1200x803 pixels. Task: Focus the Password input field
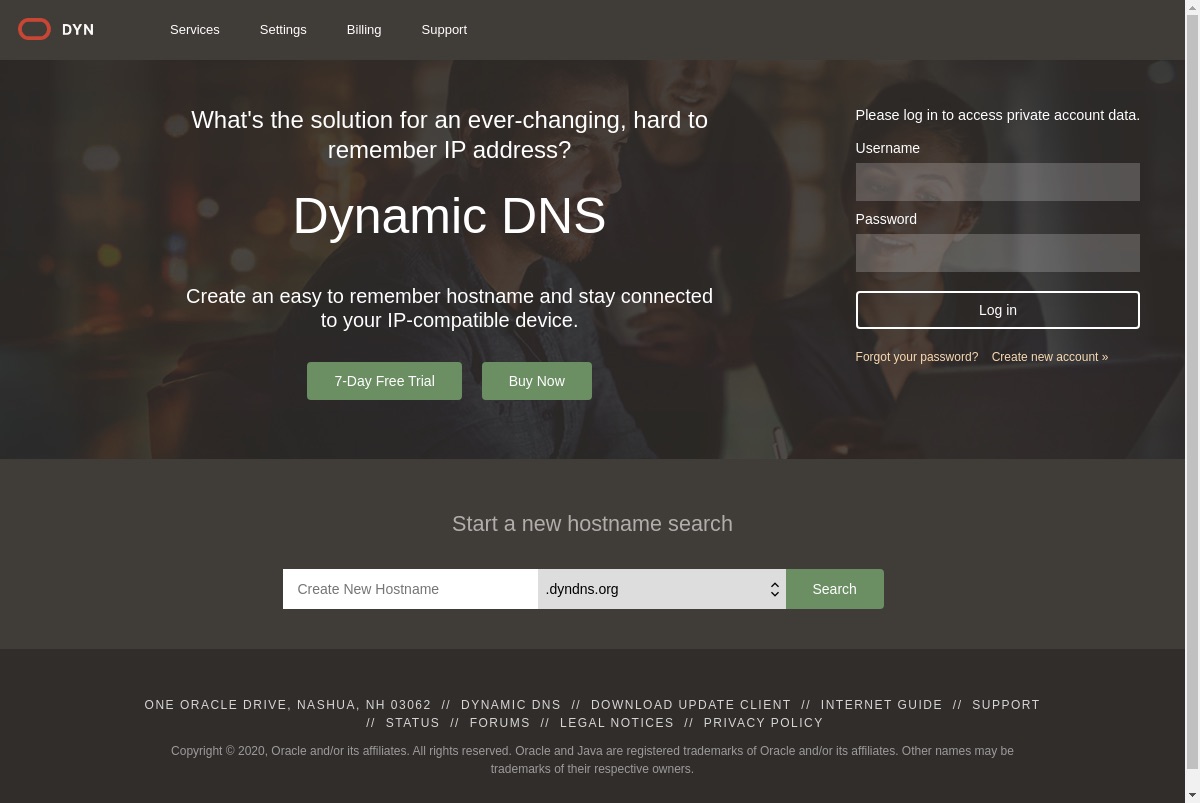(x=997, y=253)
